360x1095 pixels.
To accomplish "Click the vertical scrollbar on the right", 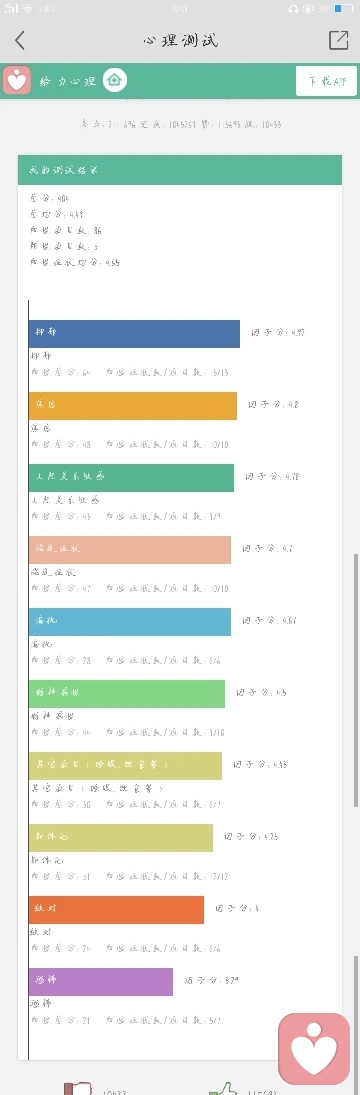I will point(357,681).
